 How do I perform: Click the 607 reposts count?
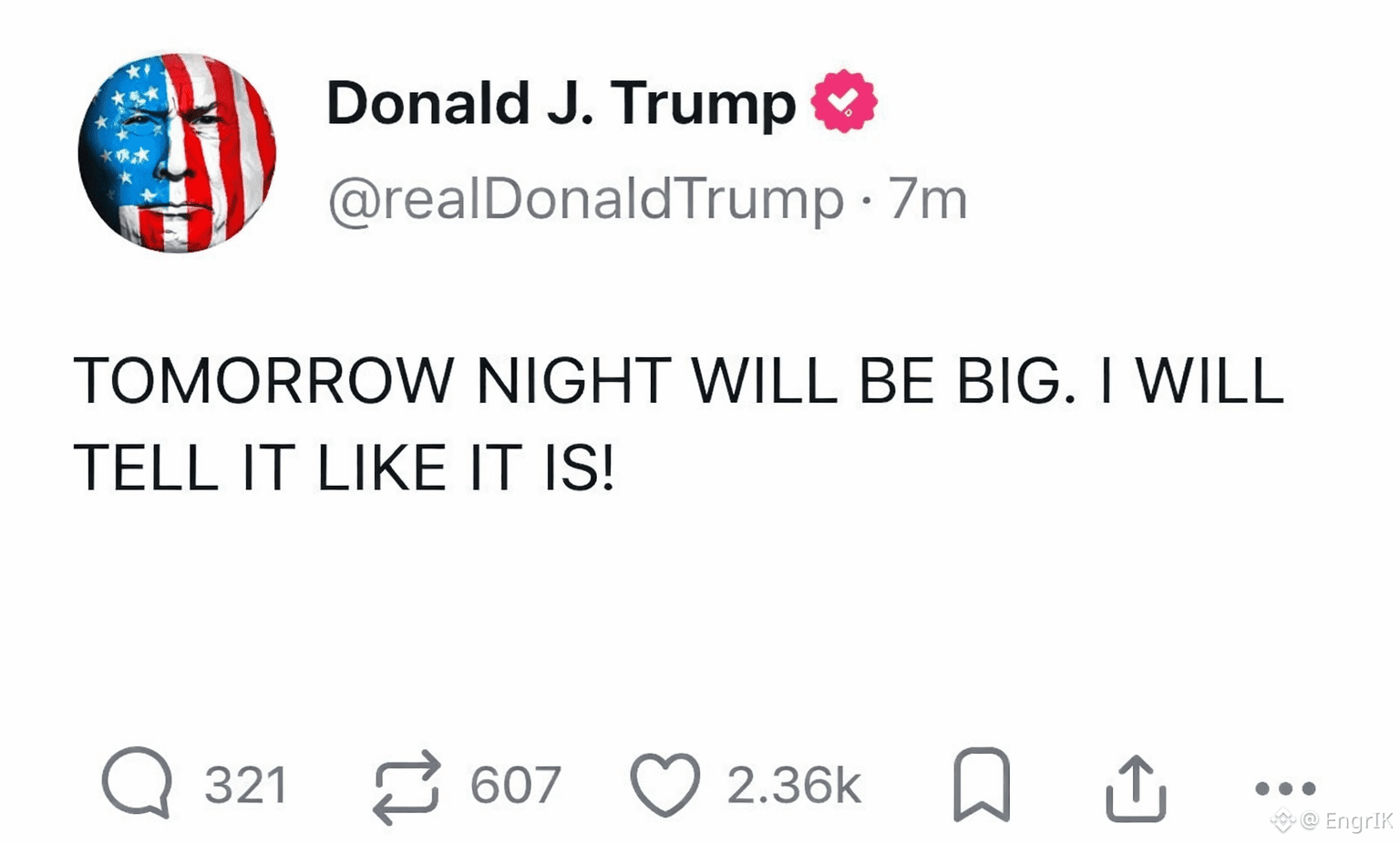pos(515,786)
